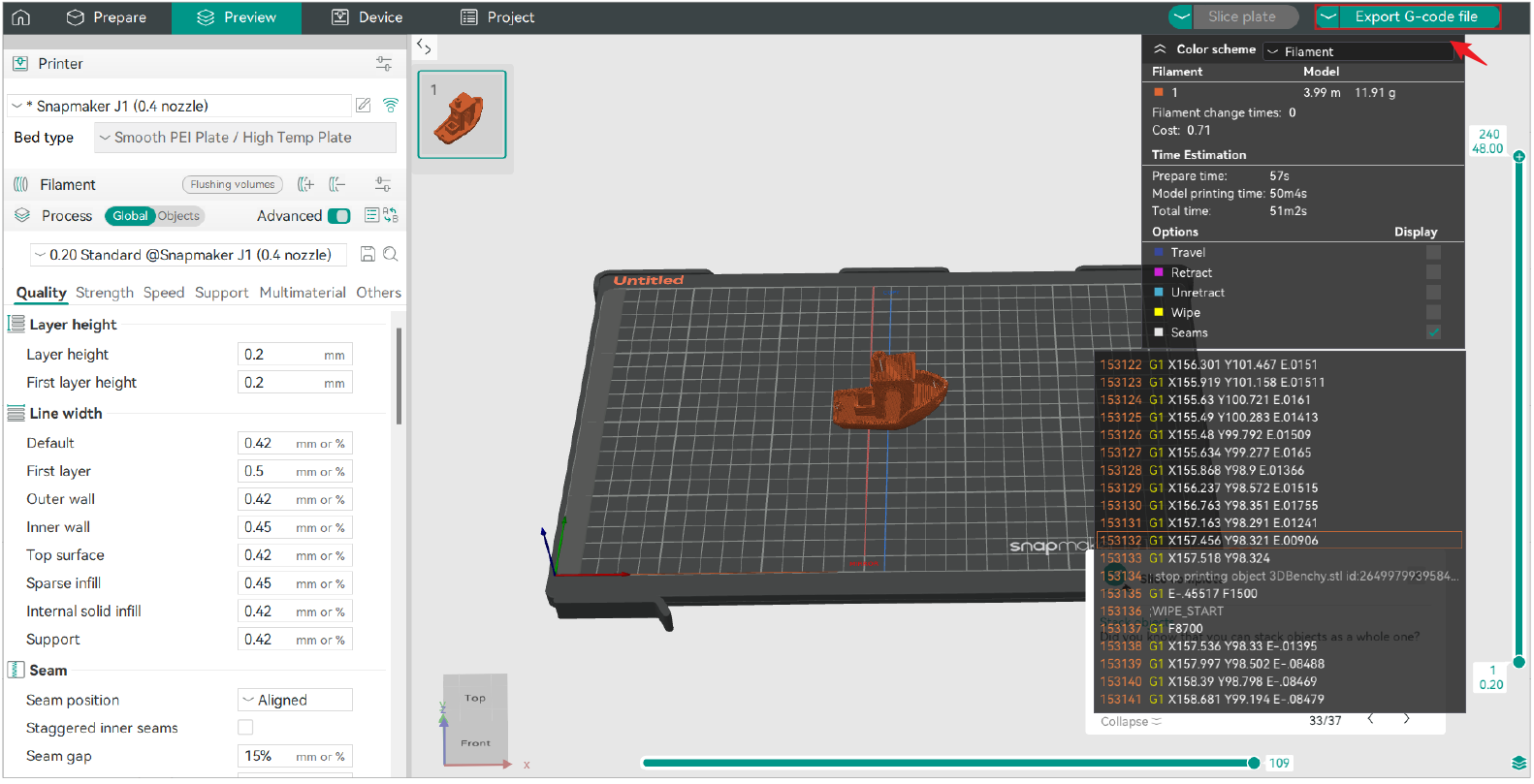Screen dimensions: 1534x784
Task: Open the Others settings tab
Action: point(378,293)
